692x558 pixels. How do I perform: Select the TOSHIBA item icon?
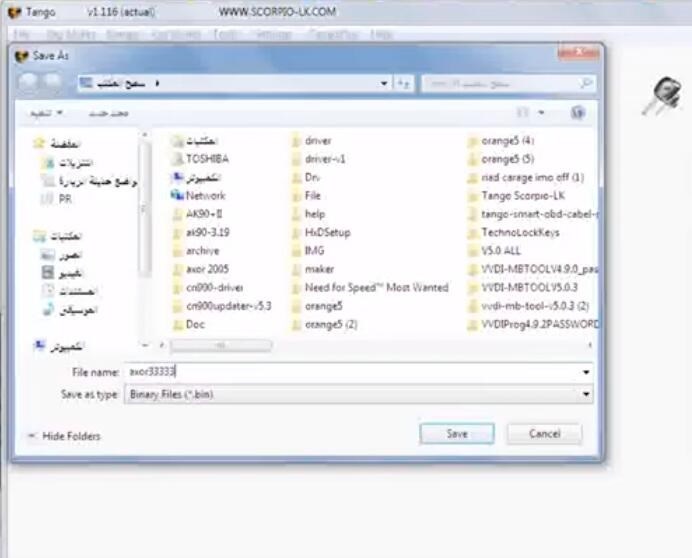[x=177, y=159]
